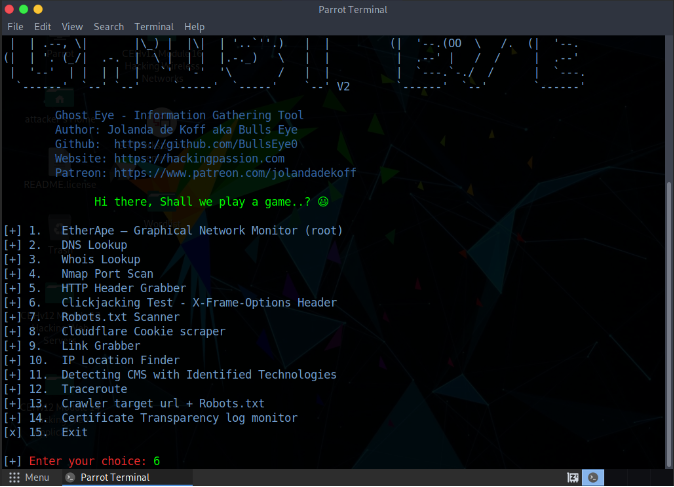674x487 pixels.
Task: Open the View menu
Action: (72, 27)
